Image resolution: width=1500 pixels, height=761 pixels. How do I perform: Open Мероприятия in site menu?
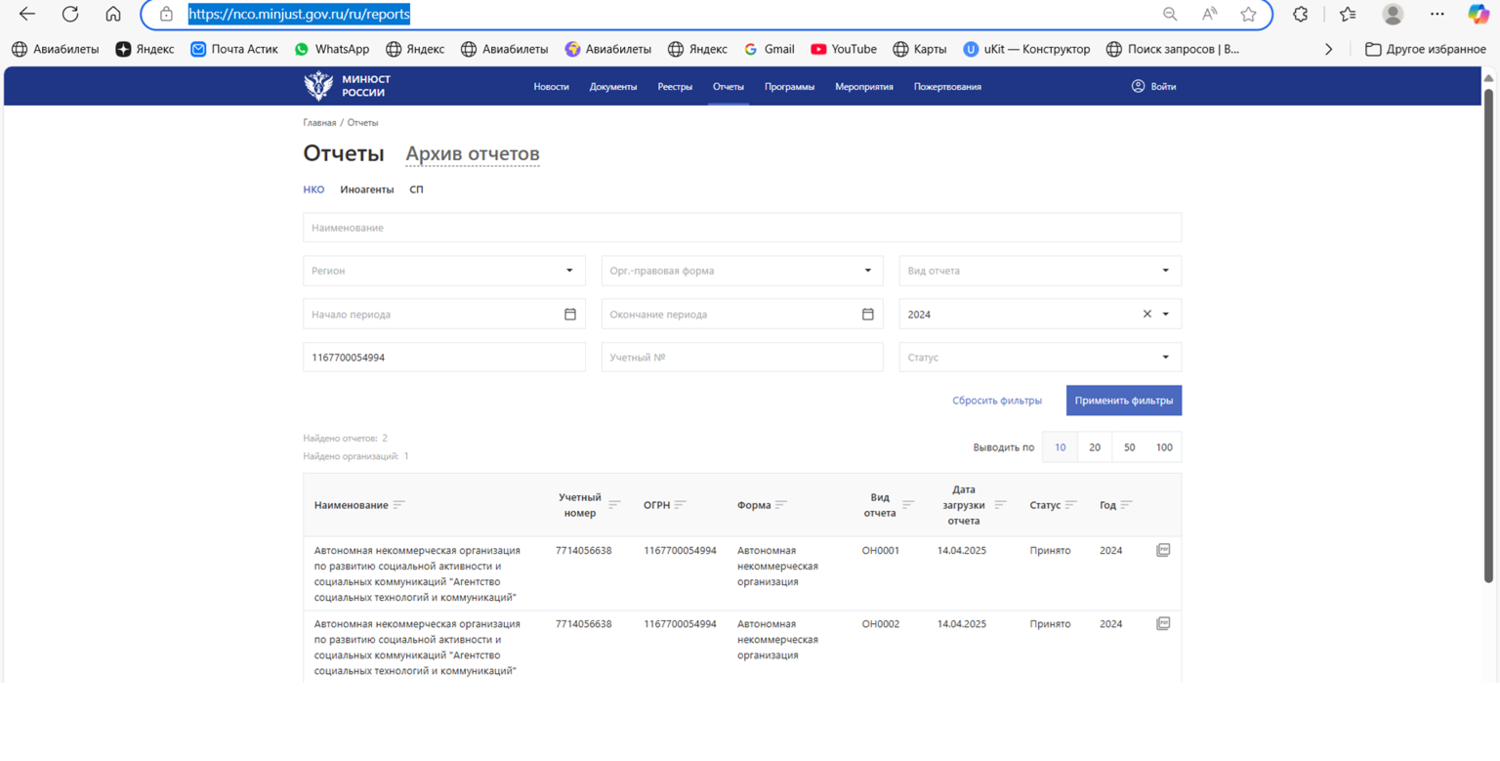click(864, 87)
